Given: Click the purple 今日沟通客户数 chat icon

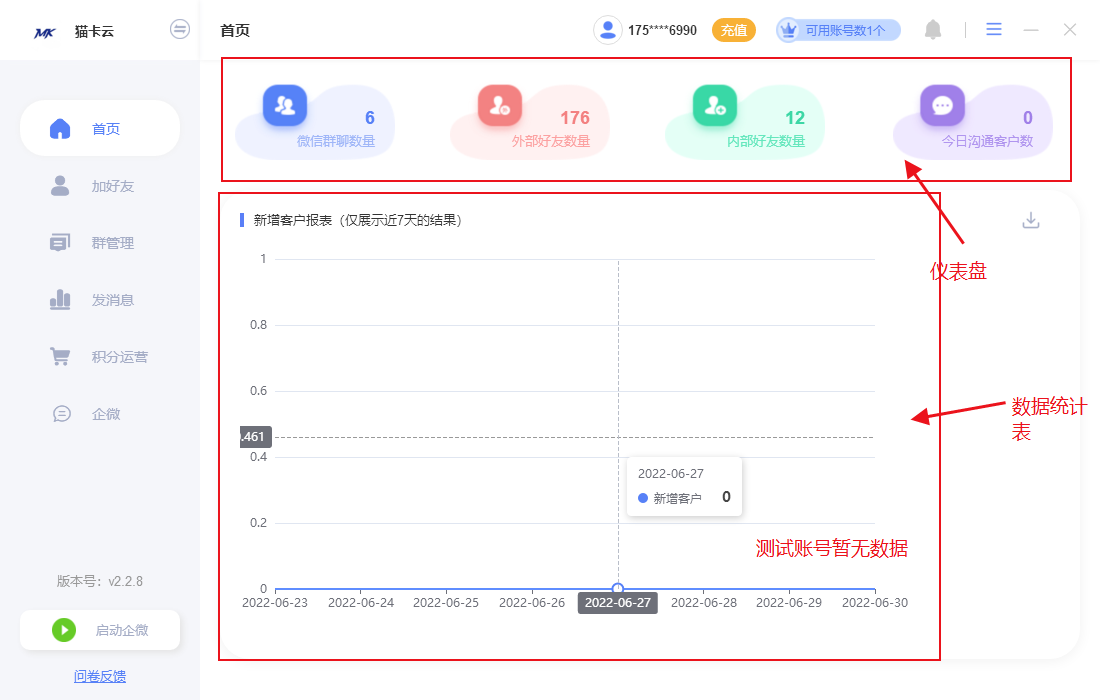Looking at the screenshot, I should (x=942, y=105).
